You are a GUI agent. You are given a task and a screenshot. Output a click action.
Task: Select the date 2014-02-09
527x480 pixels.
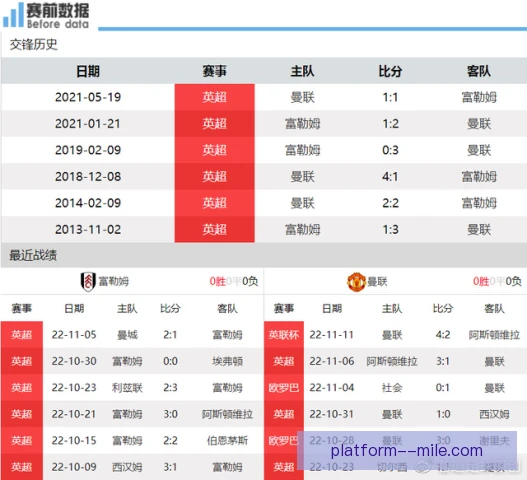coord(88,203)
